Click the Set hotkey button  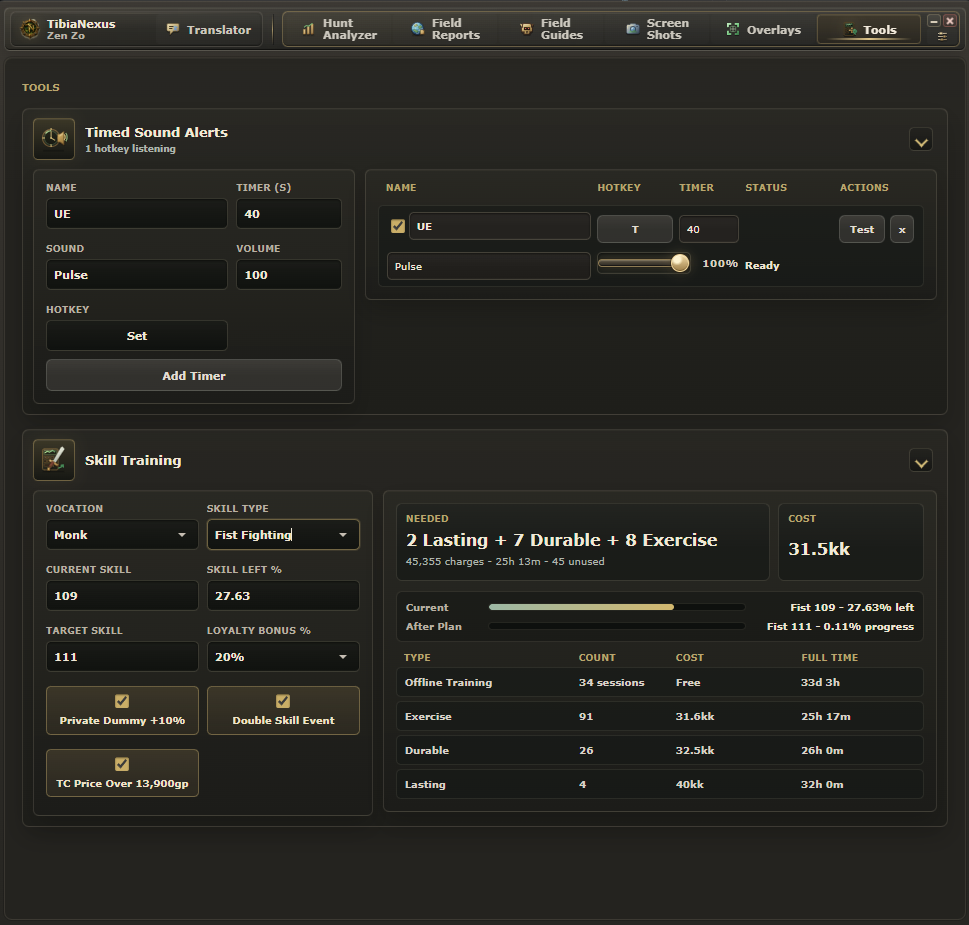[137, 336]
